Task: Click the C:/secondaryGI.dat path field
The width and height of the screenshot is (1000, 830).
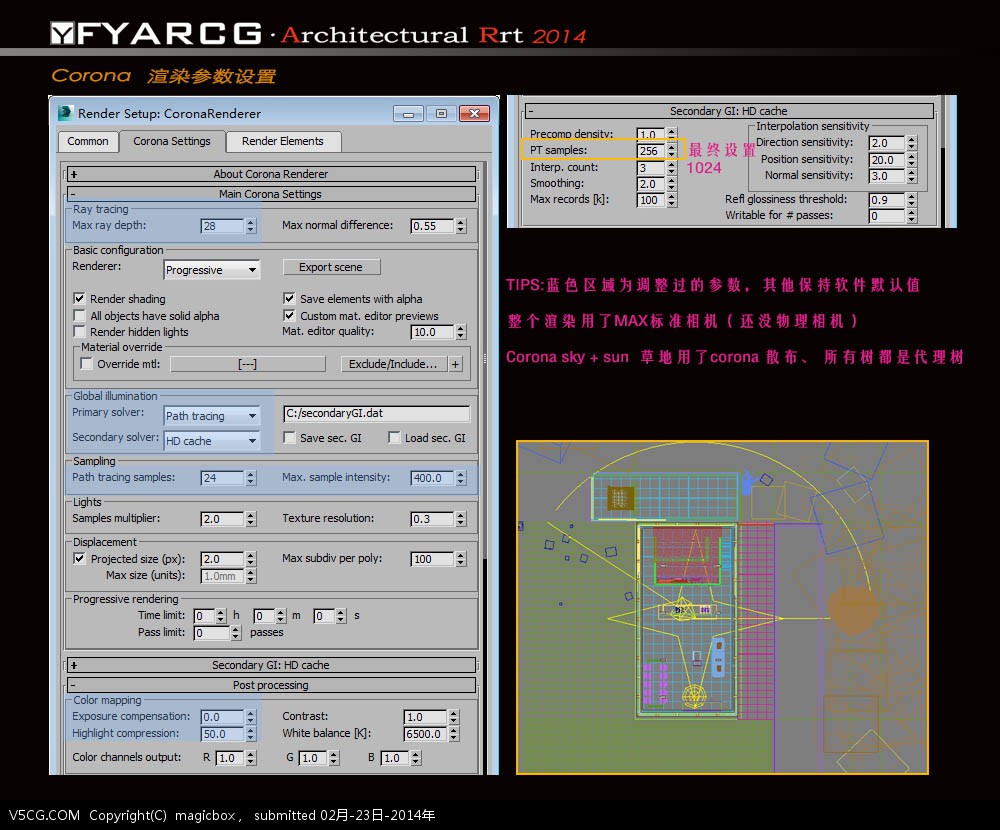Action: [376, 413]
